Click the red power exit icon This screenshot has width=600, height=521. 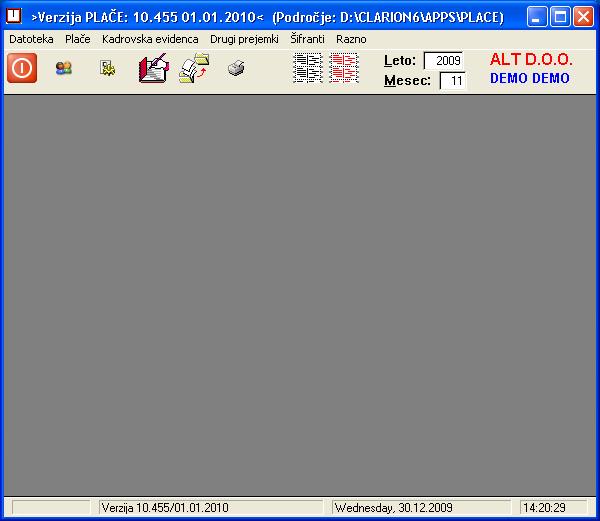point(22,68)
